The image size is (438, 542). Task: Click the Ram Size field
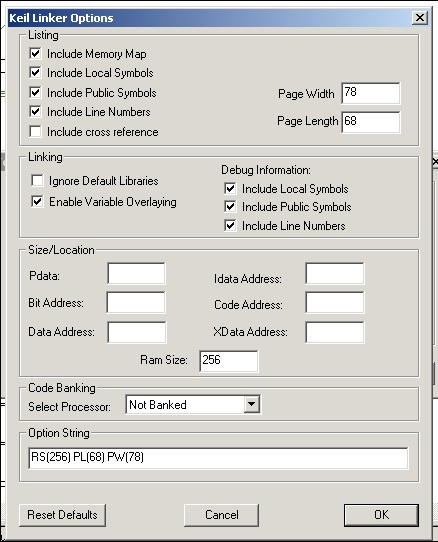point(229,361)
